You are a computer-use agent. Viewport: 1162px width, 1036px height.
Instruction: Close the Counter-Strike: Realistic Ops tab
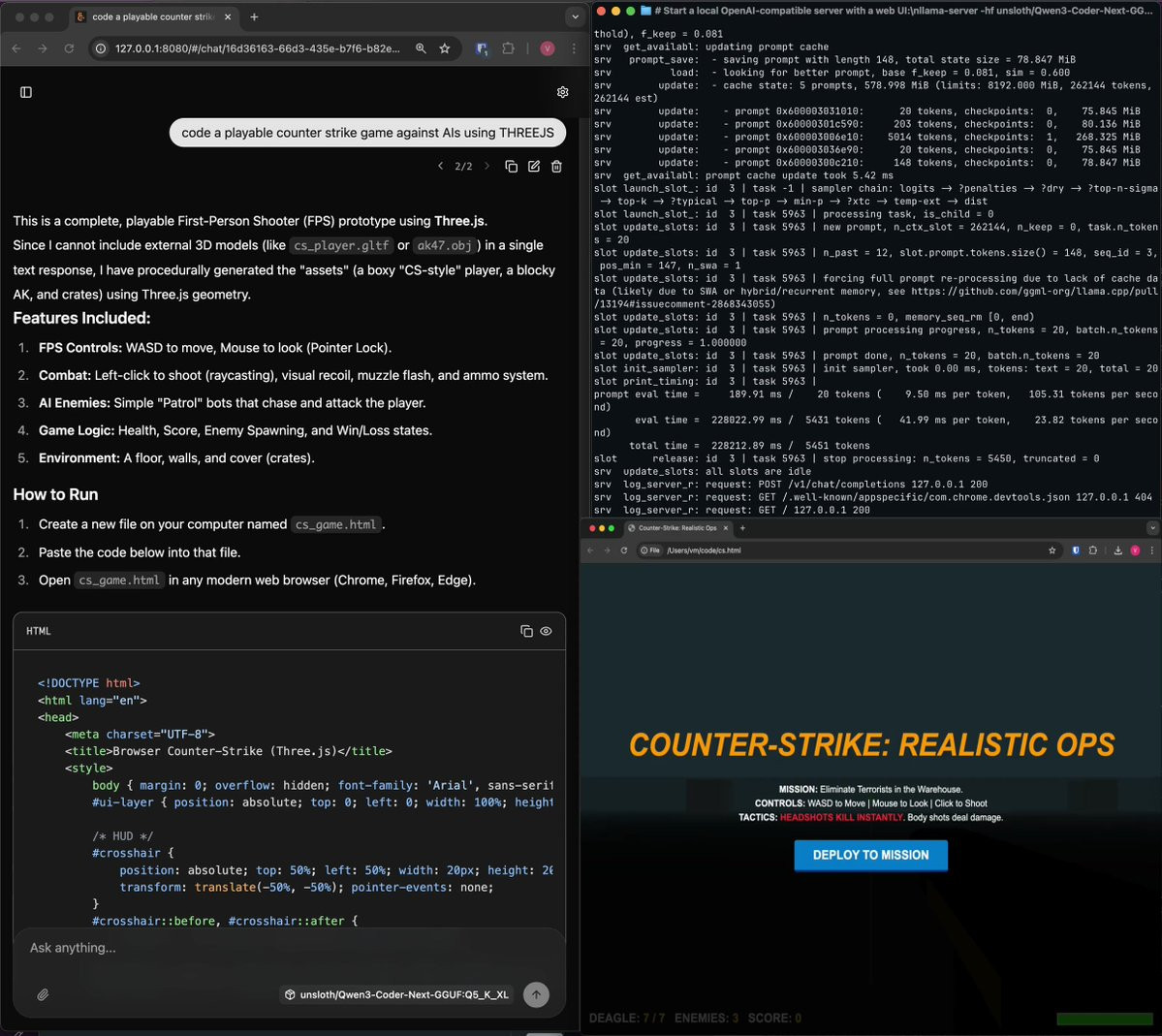[726, 528]
